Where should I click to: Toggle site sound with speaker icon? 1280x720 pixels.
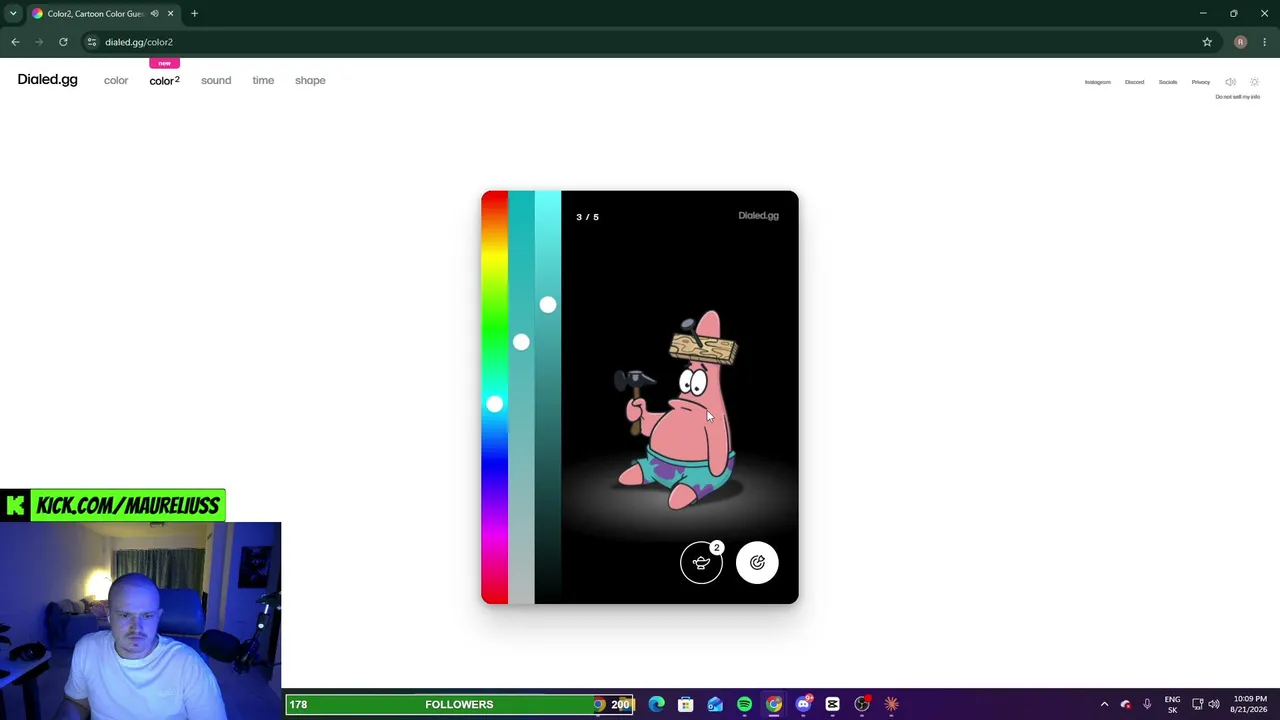[1231, 82]
